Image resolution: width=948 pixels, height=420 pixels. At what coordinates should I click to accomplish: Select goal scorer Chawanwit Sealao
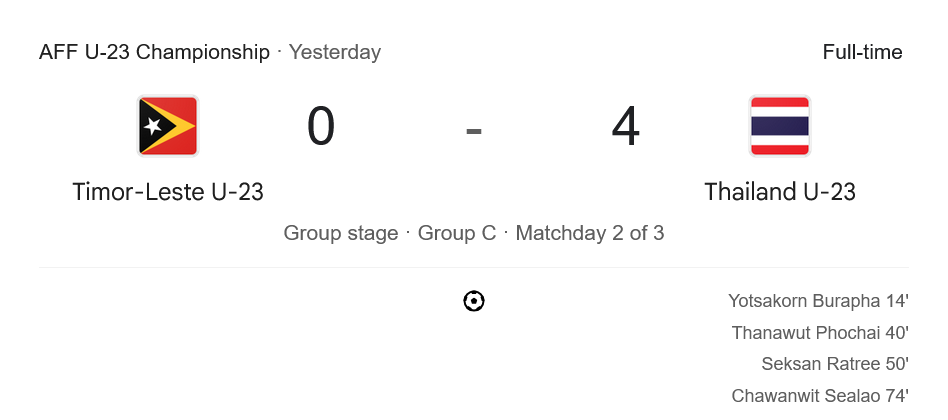tap(807, 396)
